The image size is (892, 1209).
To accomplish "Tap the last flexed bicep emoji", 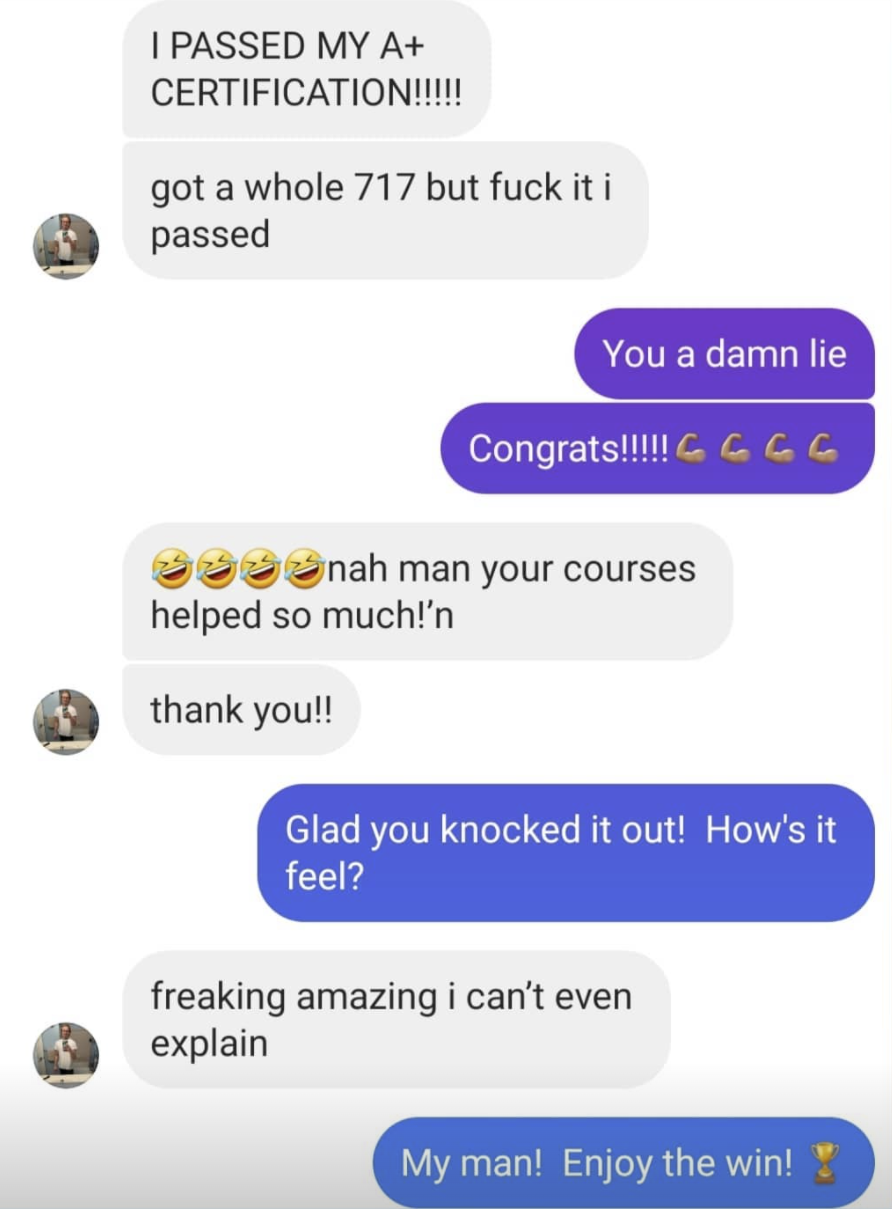I will tap(823, 449).
